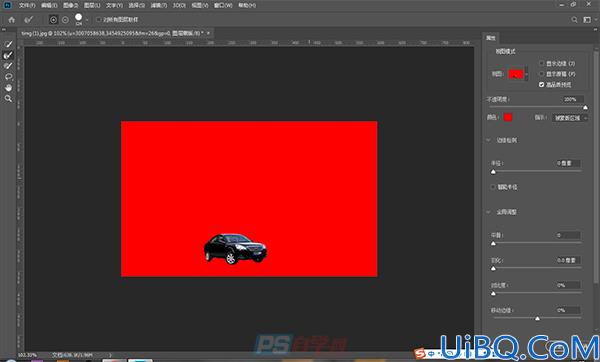
Task: Click the Smooth slider handle
Action: tap(493, 243)
